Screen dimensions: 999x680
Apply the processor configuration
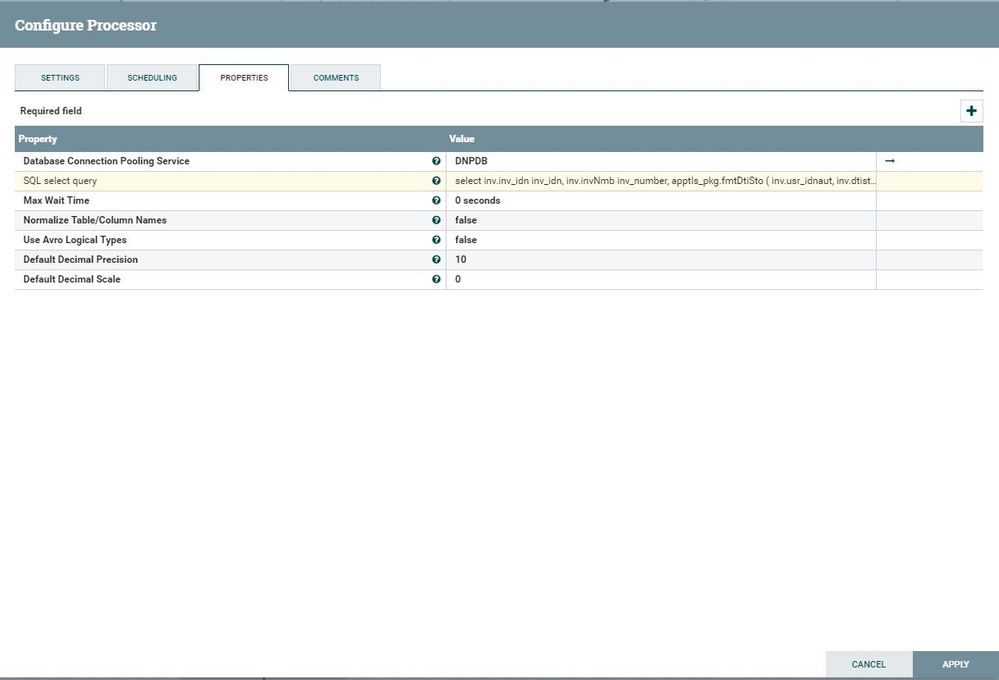955,664
